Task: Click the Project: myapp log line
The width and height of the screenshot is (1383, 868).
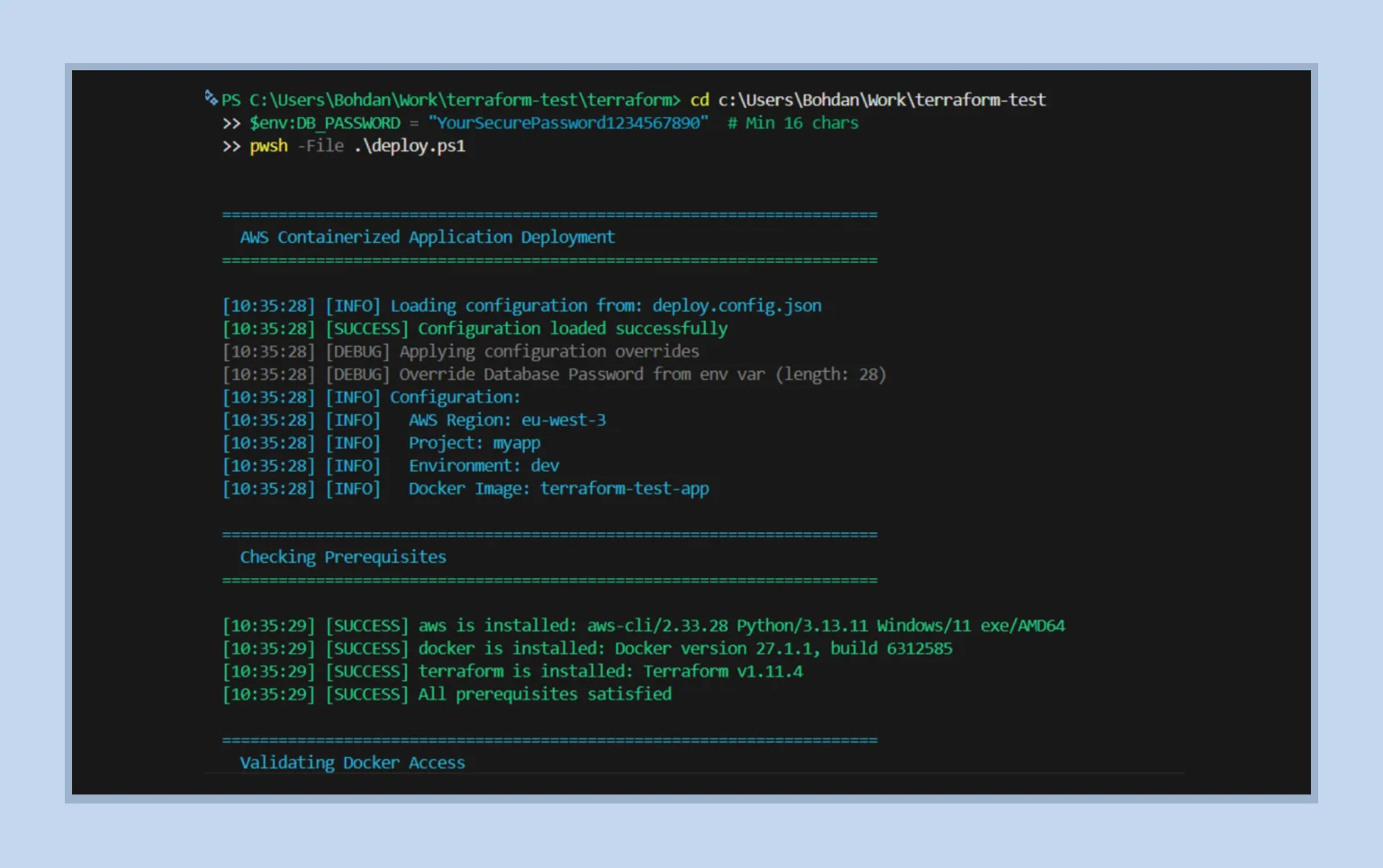Action: tap(474, 442)
